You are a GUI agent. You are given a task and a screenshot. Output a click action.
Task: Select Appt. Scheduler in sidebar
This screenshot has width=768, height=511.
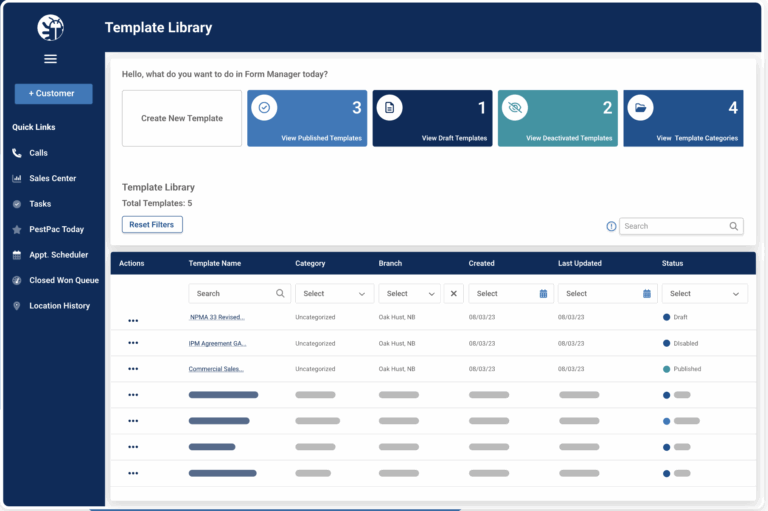(x=58, y=255)
